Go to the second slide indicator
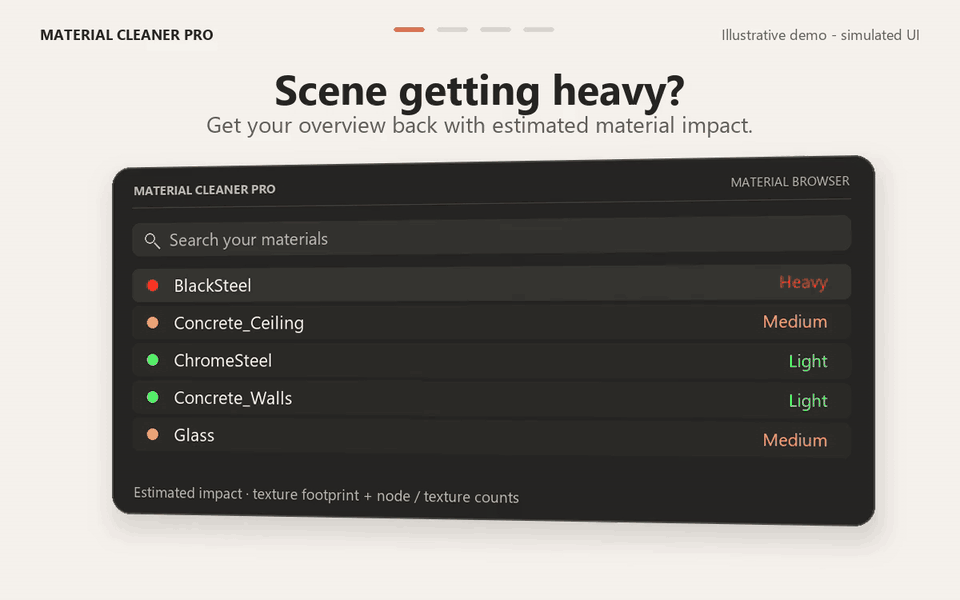The height and width of the screenshot is (600, 960). [452, 29]
